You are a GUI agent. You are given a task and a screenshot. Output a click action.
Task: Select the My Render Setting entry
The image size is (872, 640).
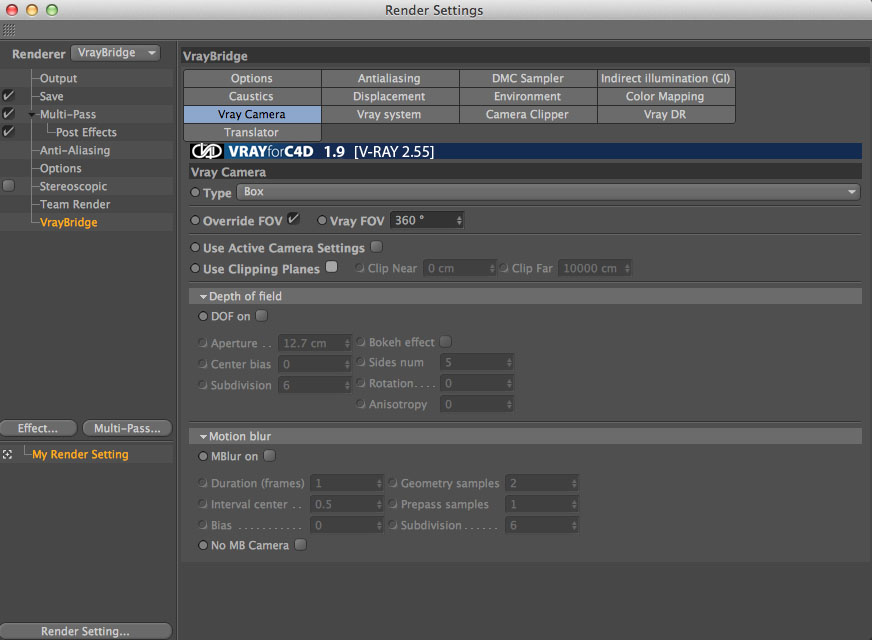click(80, 454)
